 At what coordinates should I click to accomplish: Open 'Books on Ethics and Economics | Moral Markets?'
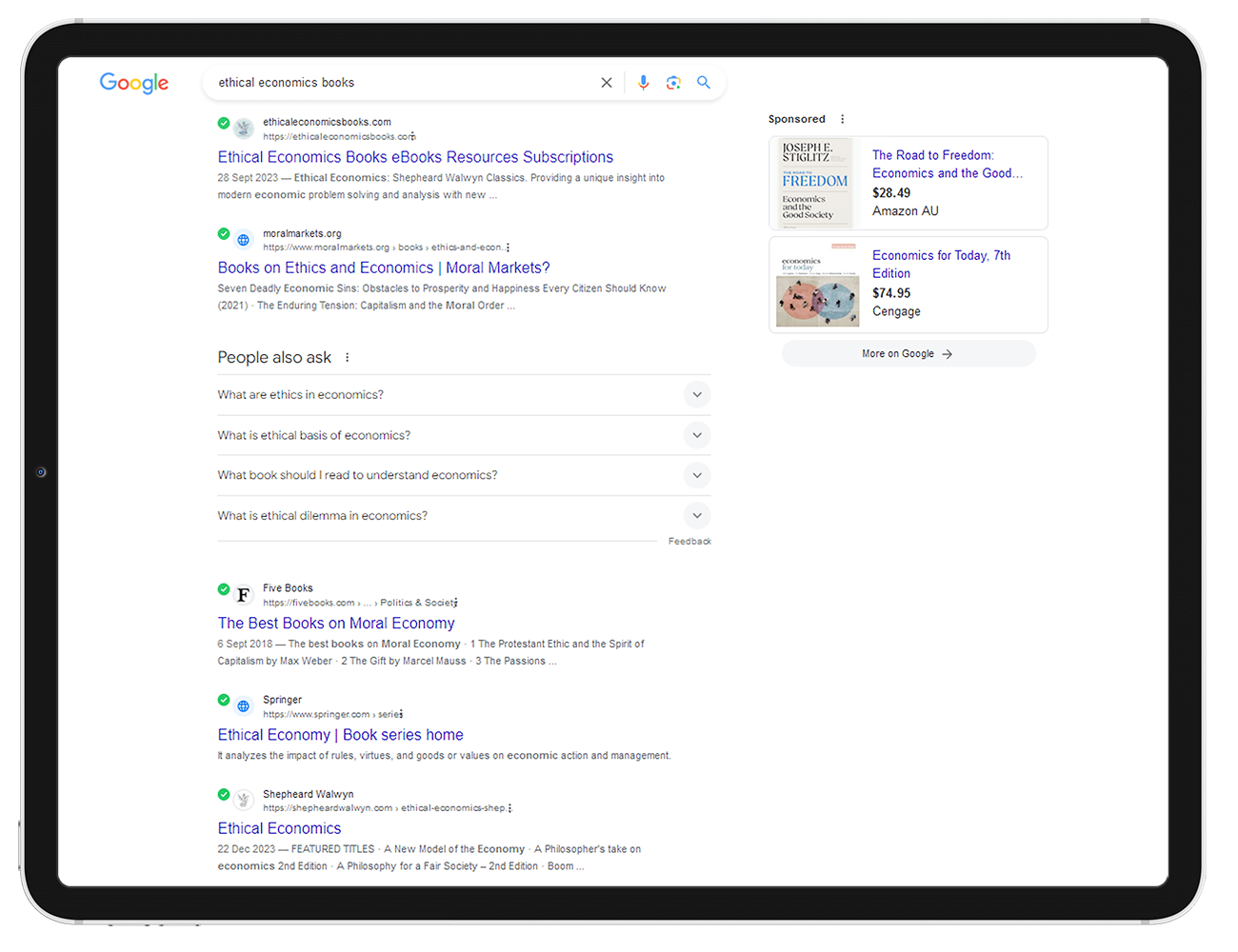pos(384,268)
